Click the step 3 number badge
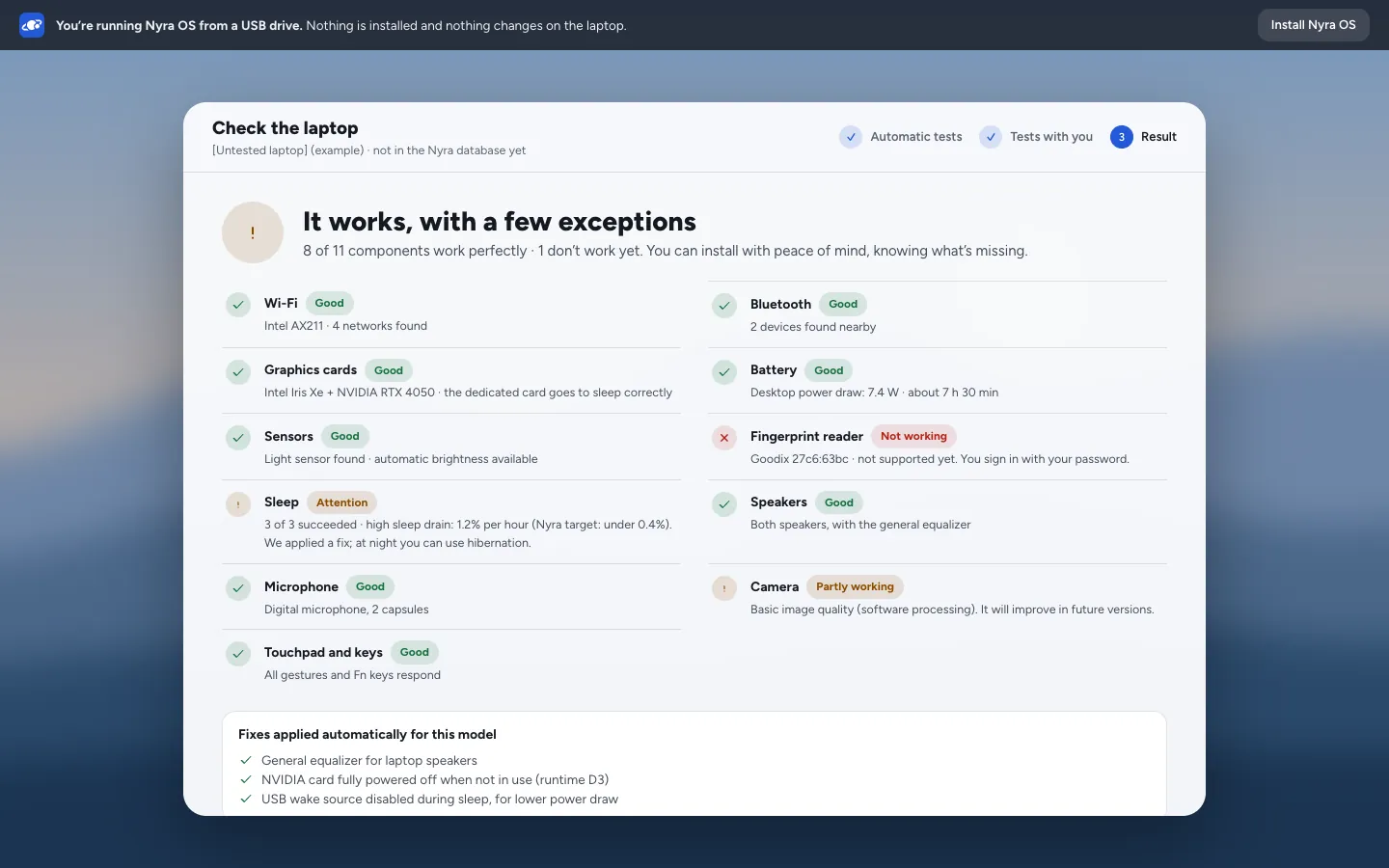 click(x=1122, y=137)
